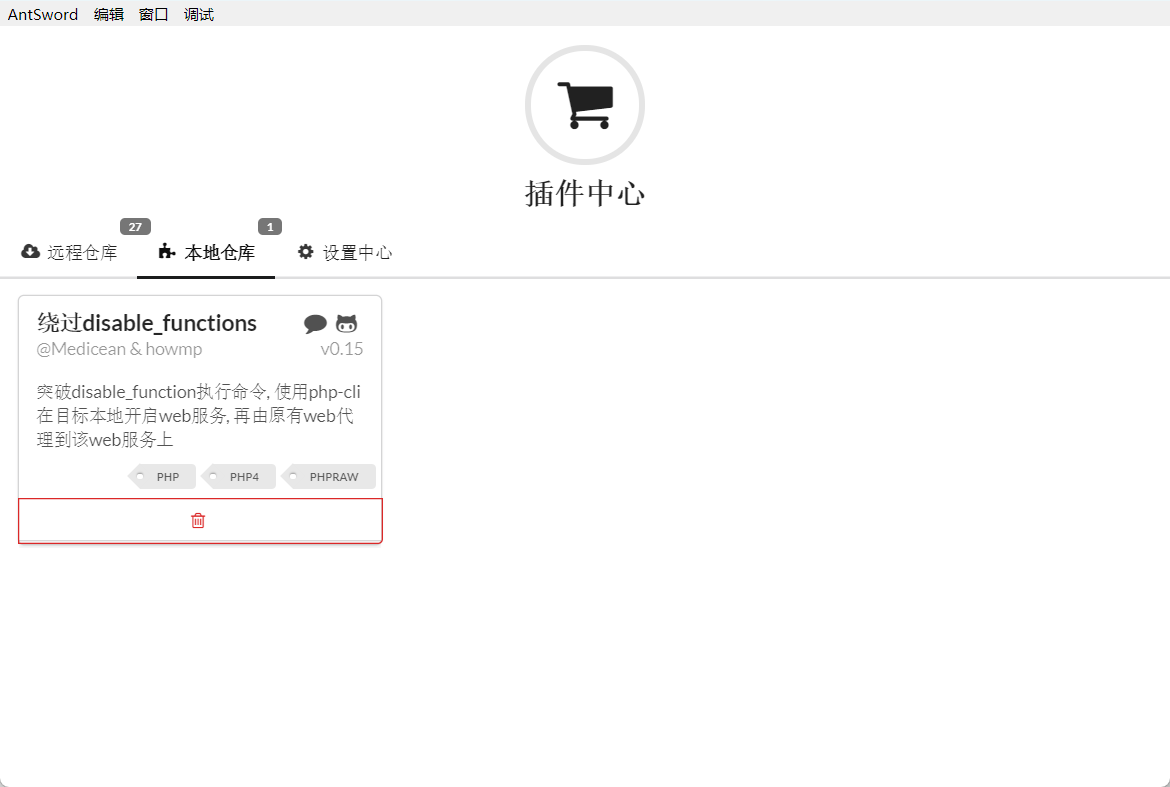Click the cloud download icon for 远程仓库

(31, 251)
